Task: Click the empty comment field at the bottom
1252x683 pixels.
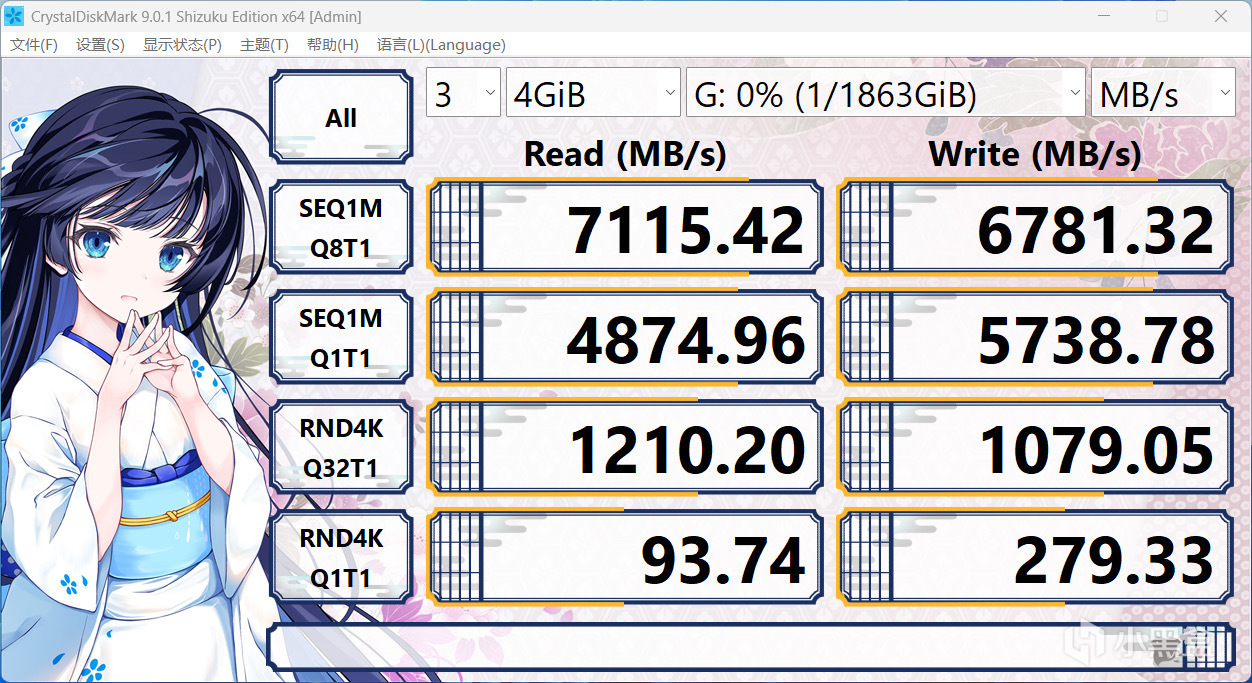Action: pos(751,647)
